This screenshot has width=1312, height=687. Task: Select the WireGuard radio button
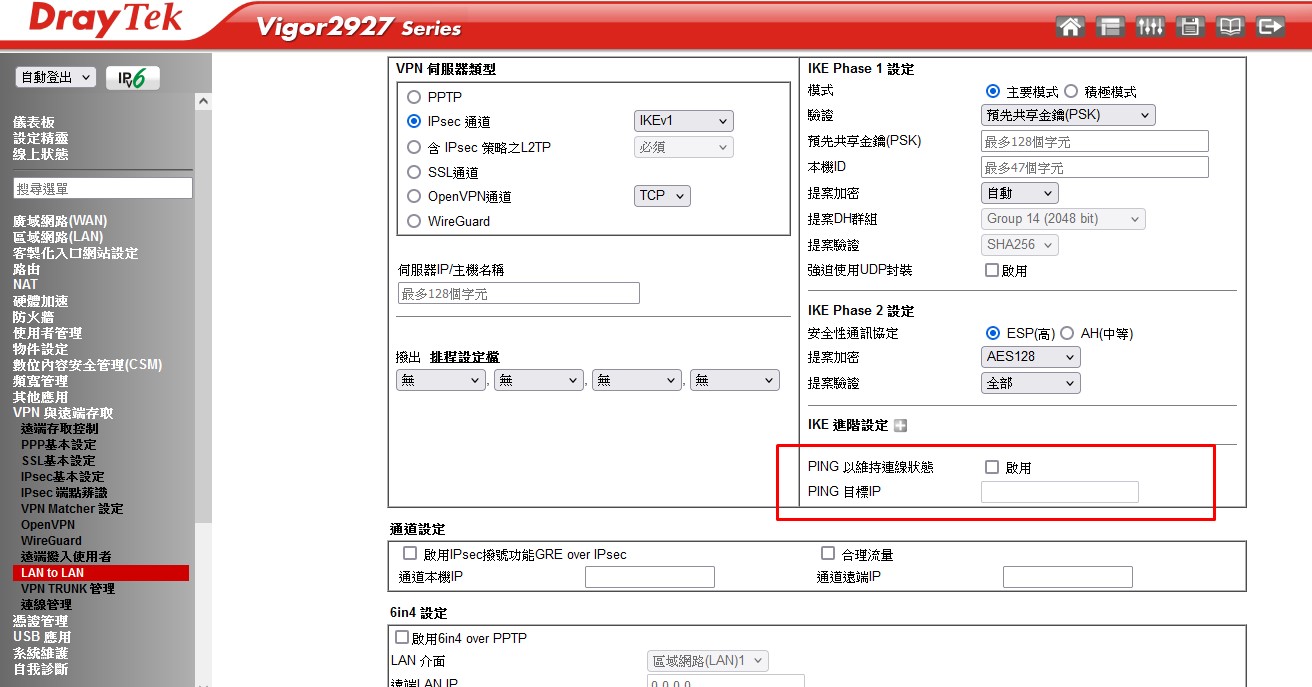pyautogui.click(x=414, y=221)
